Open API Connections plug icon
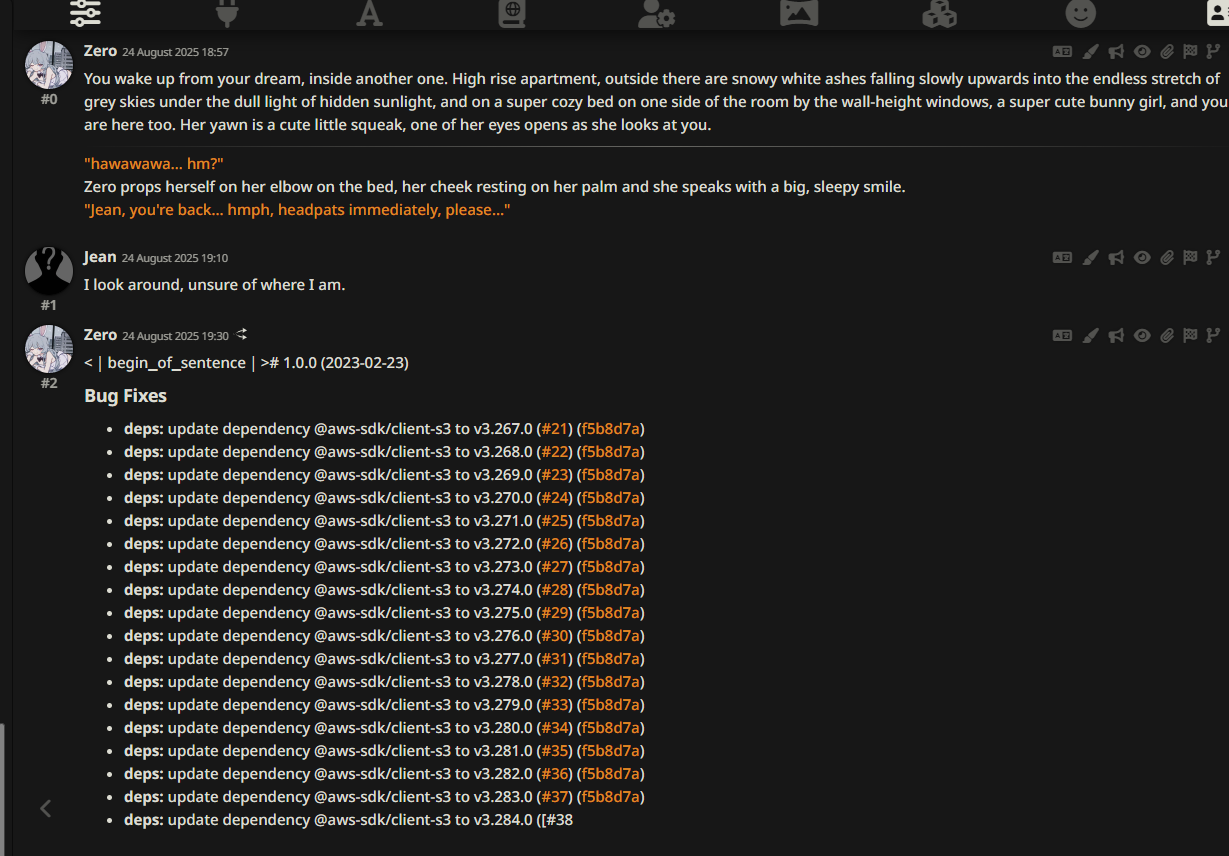1229x856 pixels. (x=228, y=12)
